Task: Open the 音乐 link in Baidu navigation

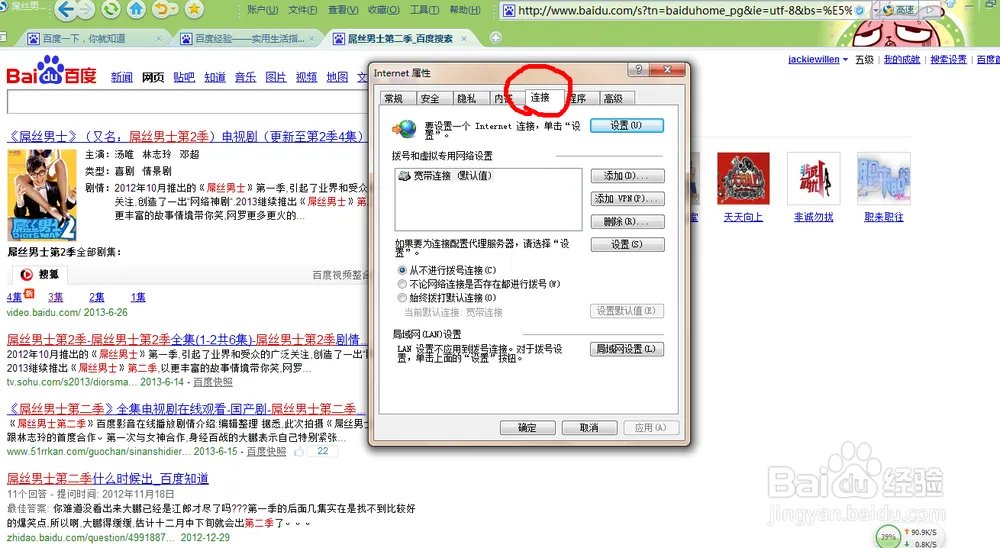Action: pyautogui.click(x=246, y=77)
